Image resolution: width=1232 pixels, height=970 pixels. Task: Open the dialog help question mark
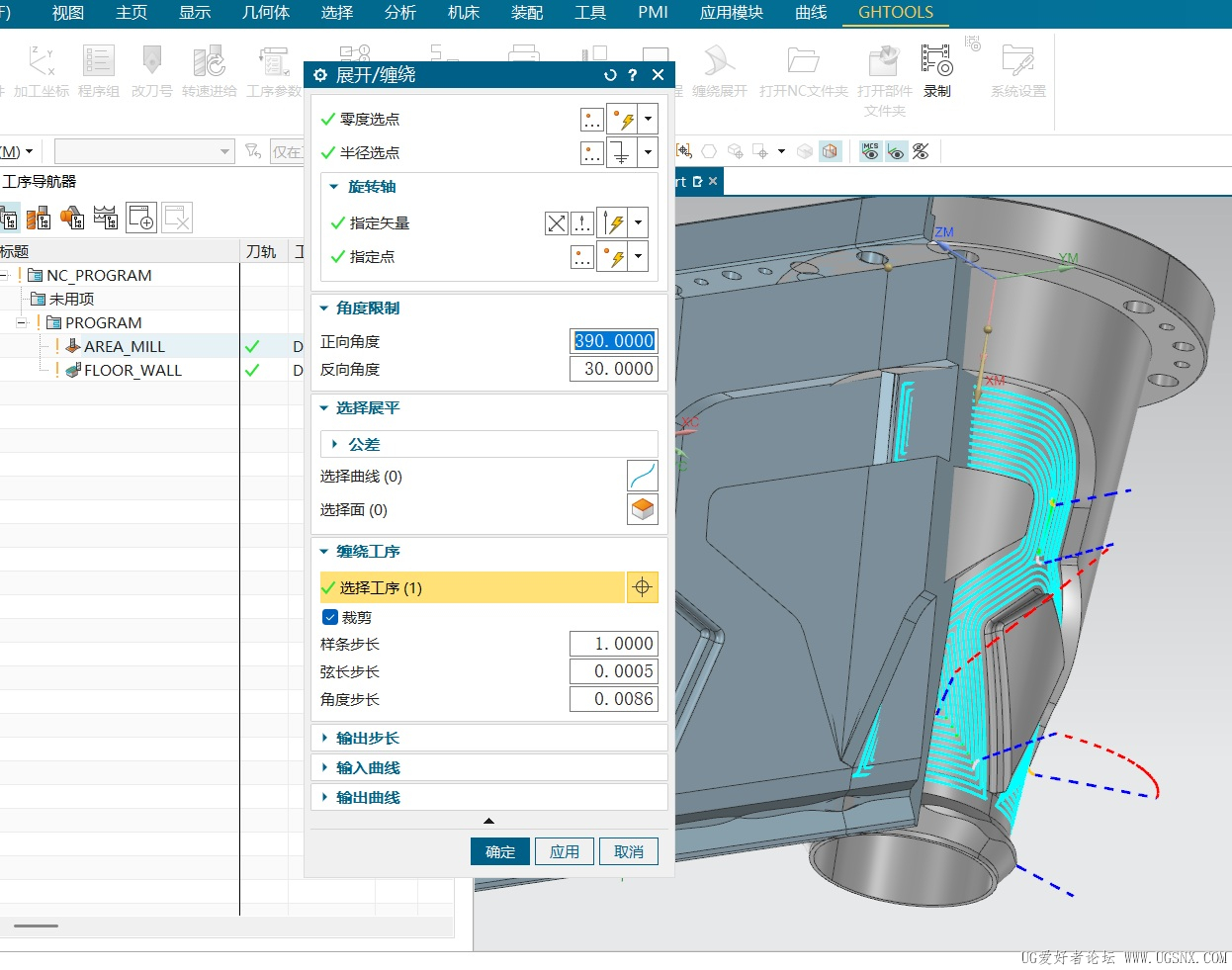point(633,75)
